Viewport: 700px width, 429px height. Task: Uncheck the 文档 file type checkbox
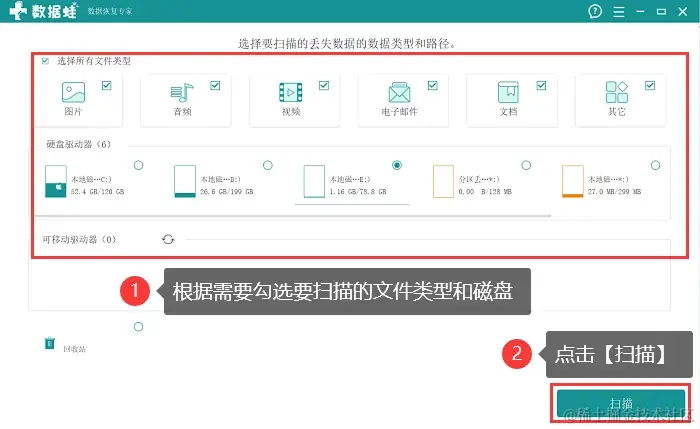click(541, 85)
